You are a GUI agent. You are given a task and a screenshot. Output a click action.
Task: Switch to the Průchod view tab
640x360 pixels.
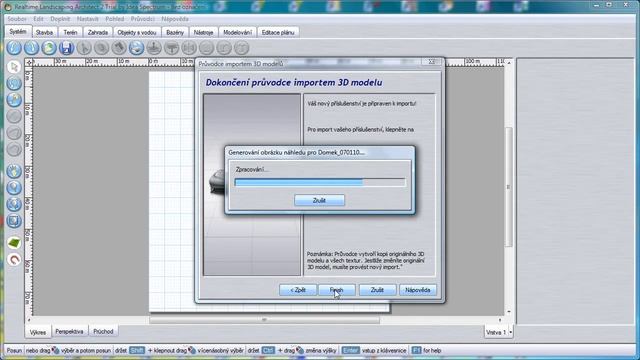coord(103,331)
